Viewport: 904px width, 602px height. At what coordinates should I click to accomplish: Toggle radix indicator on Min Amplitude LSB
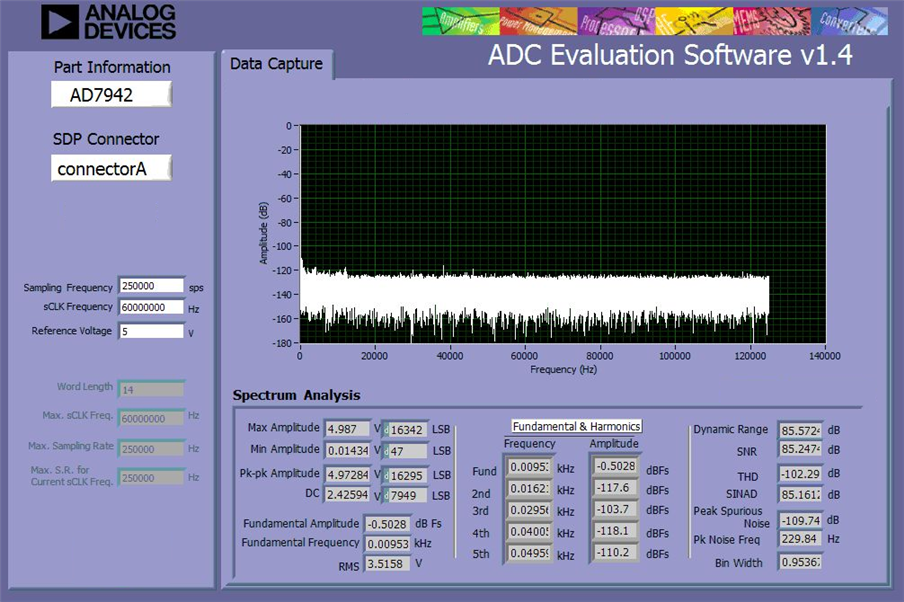click(x=386, y=452)
